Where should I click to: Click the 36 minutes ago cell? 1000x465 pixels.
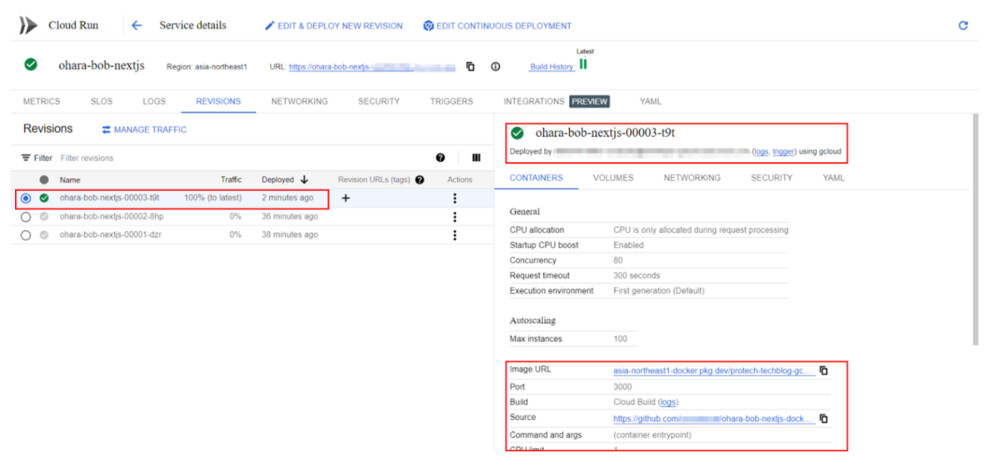click(x=290, y=217)
